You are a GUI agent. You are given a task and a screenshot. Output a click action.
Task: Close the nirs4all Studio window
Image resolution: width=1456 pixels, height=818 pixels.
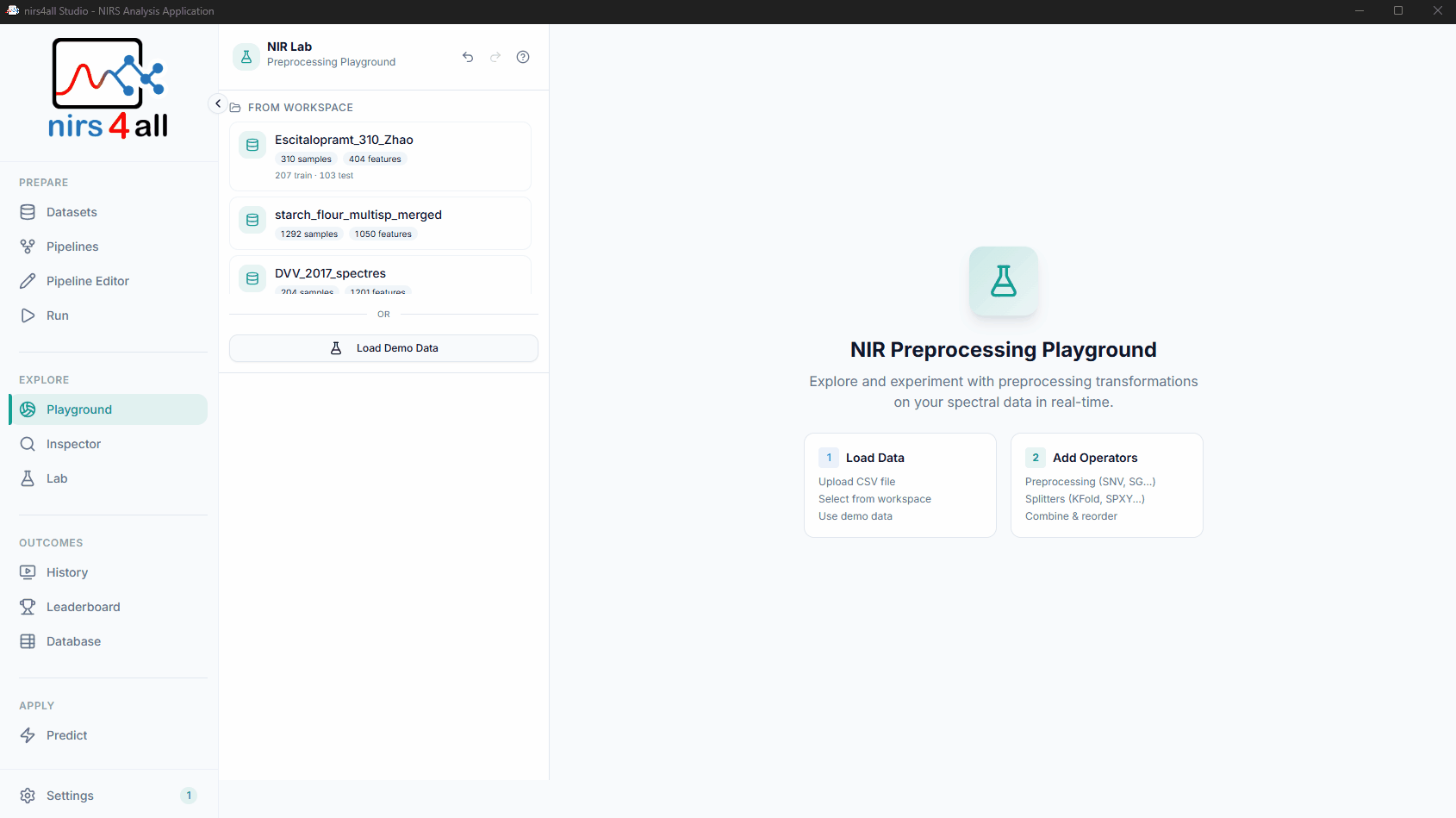coord(1437,10)
